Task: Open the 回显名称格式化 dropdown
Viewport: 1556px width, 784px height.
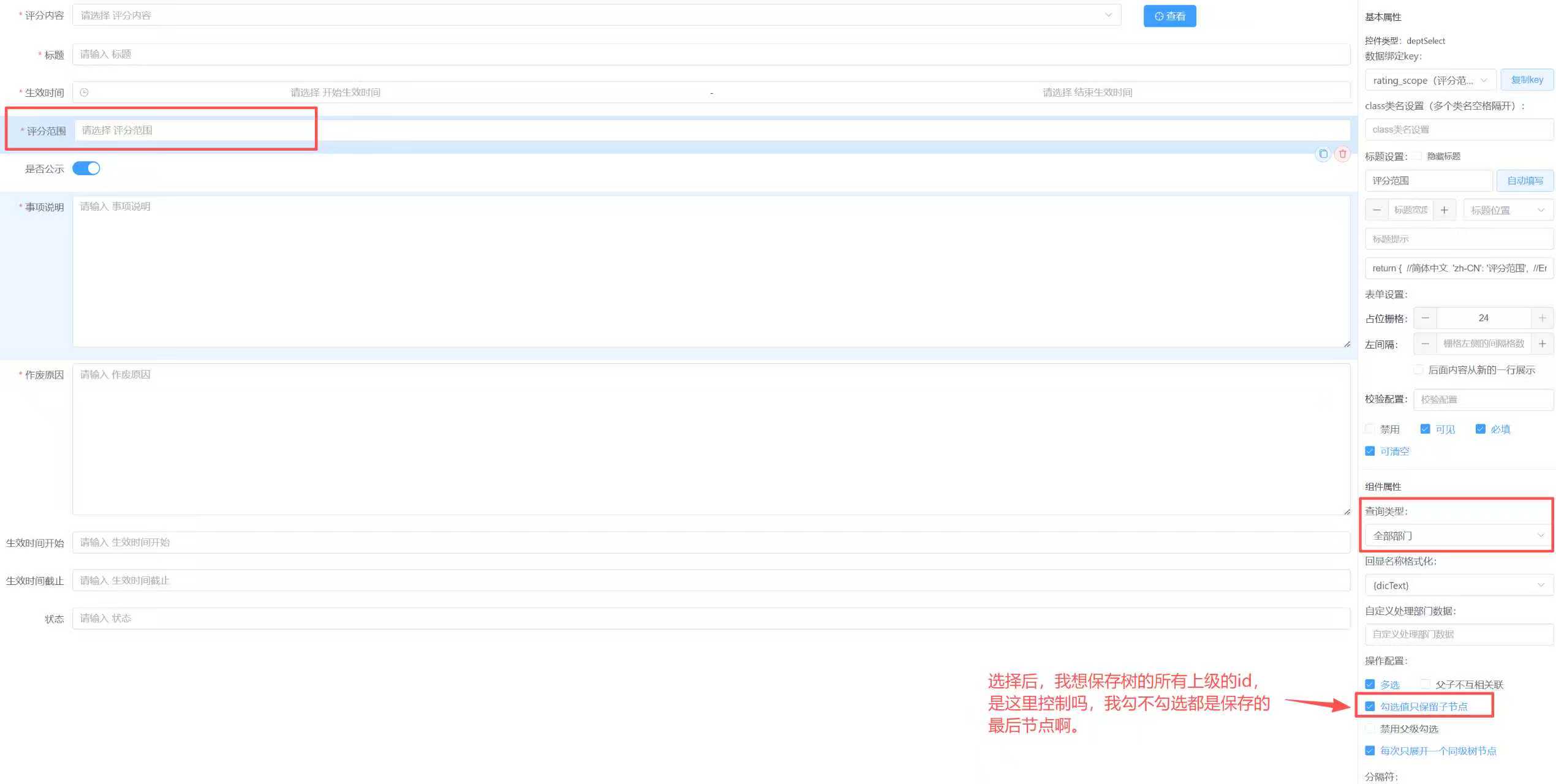Action: 1458,586
